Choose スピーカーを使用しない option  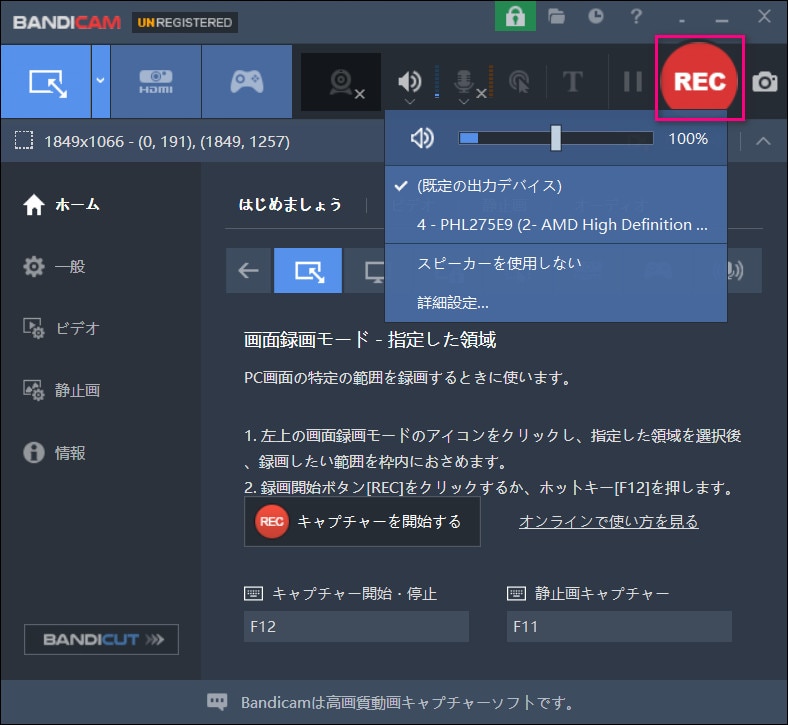[x=556, y=263]
